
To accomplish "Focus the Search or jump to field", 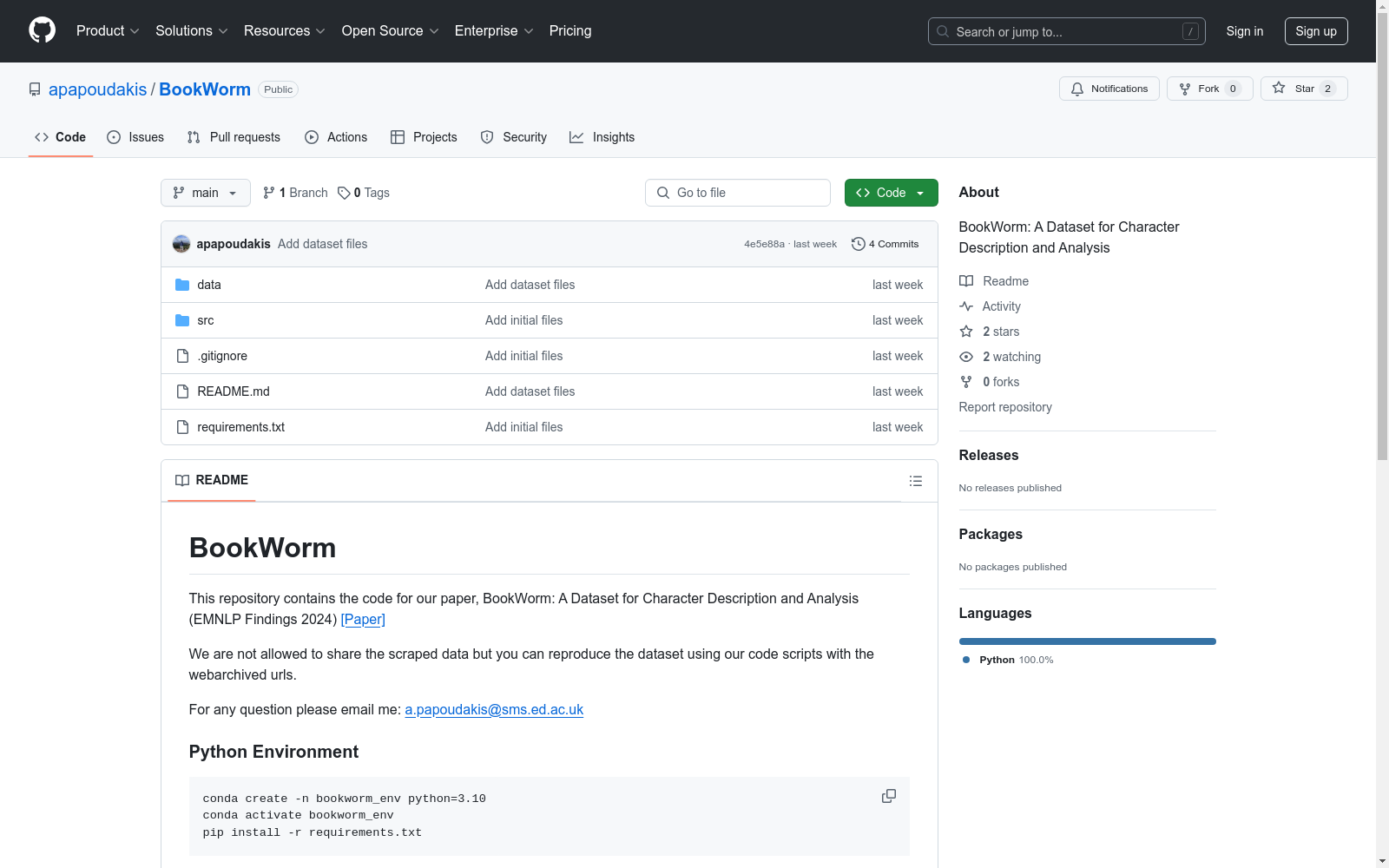I will (1067, 31).
